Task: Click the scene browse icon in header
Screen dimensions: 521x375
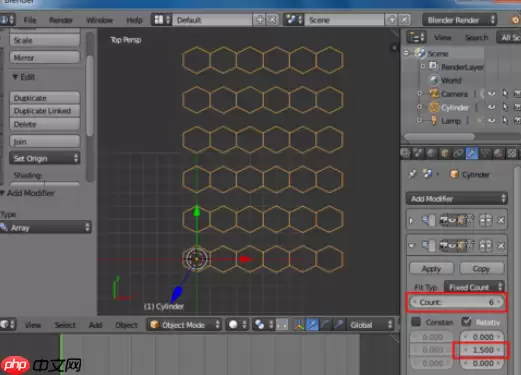Action: 294,20
